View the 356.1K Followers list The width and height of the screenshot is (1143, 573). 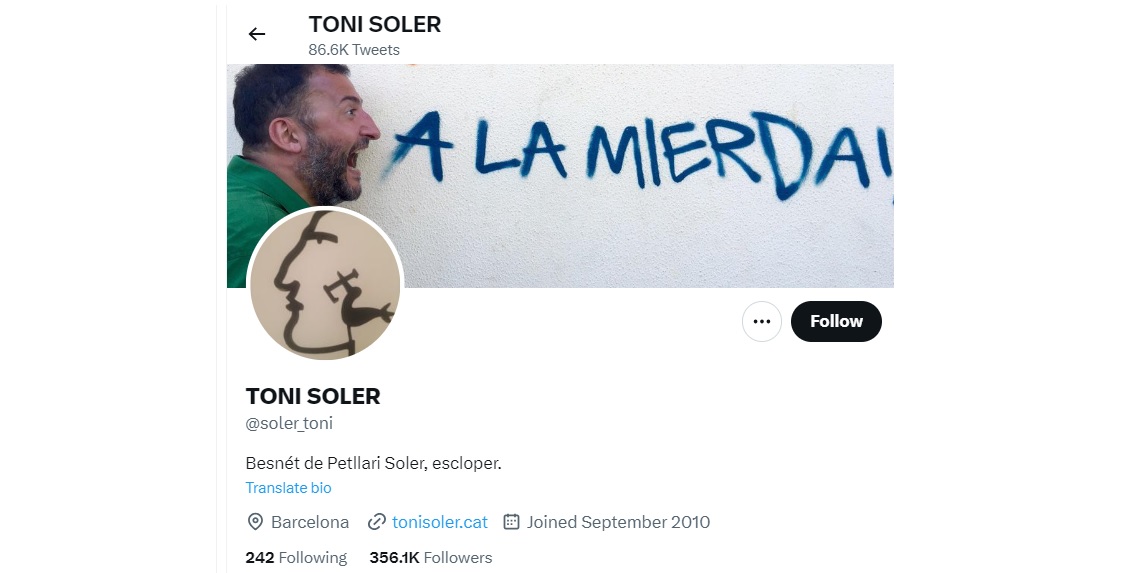click(x=431, y=557)
